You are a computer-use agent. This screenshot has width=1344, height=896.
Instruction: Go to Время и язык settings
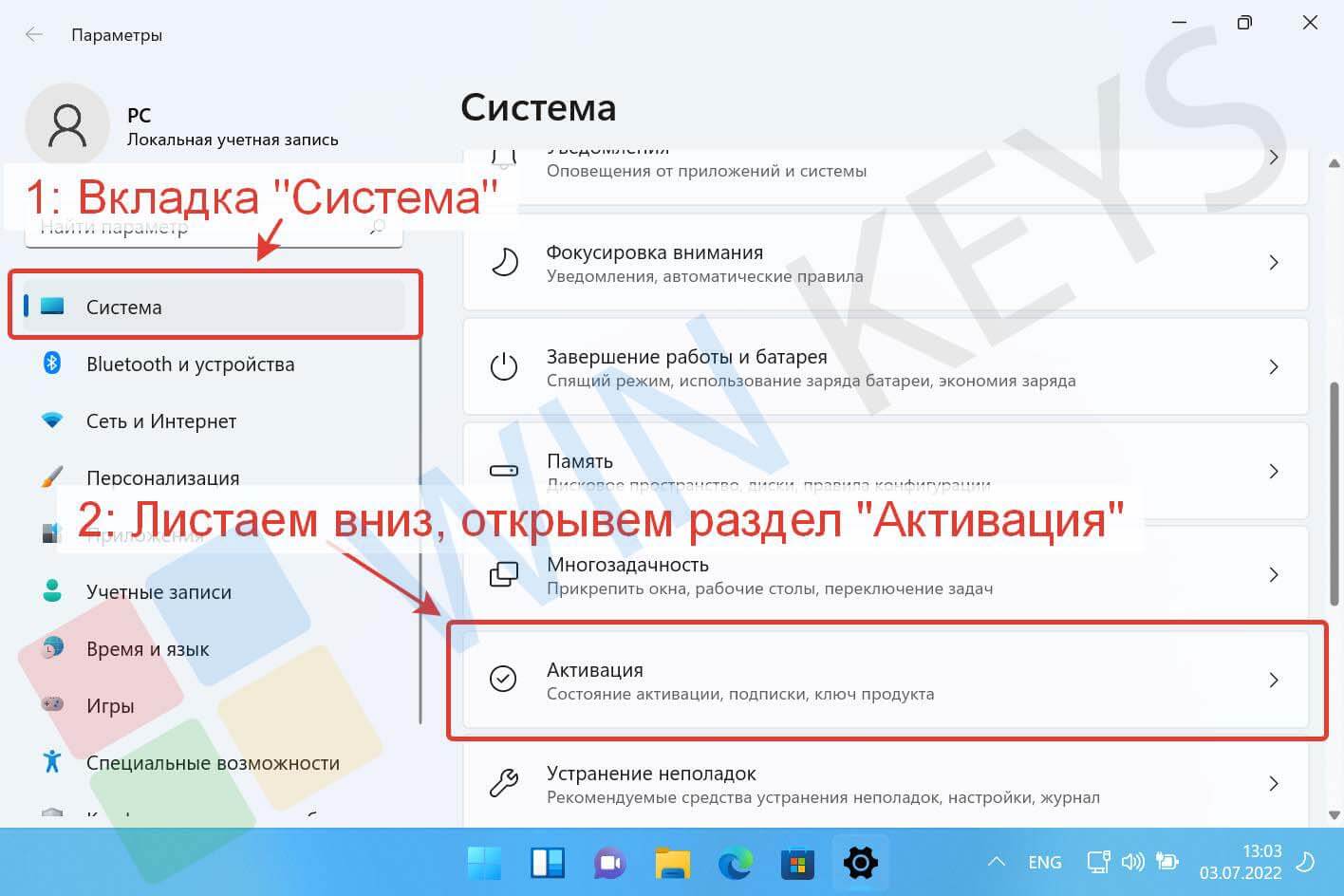[147, 649]
